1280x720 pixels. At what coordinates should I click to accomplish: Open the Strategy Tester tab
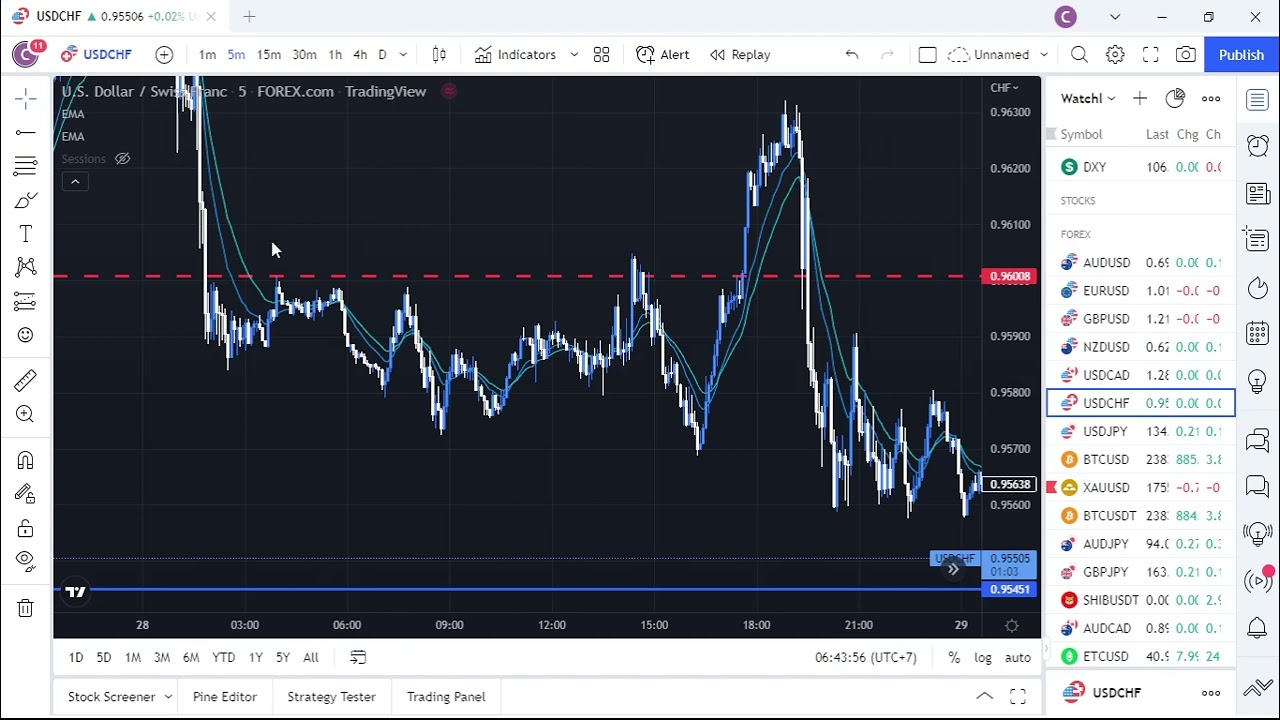(x=331, y=697)
